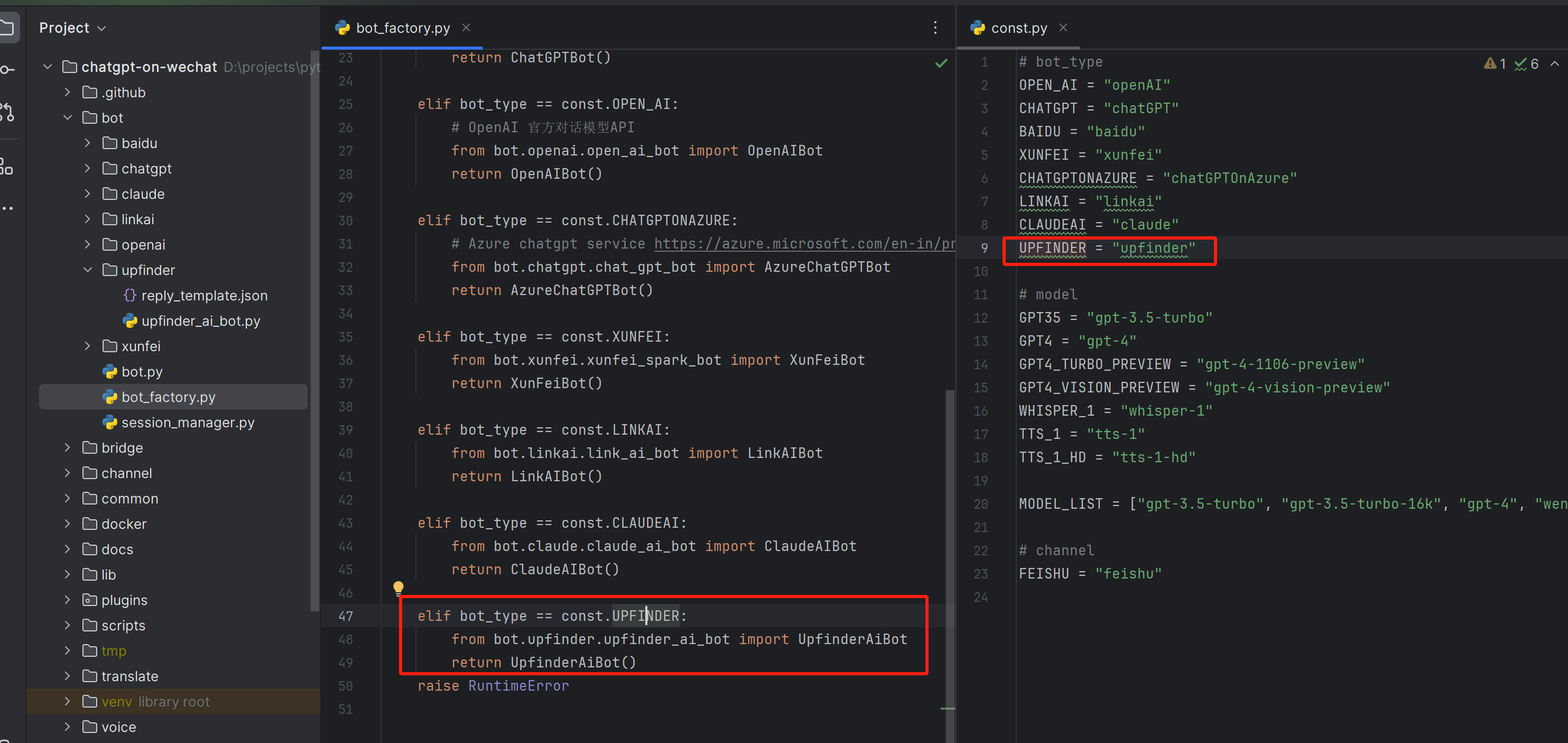Close the const.py tab
The width and height of the screenshot is (1568, 743).
tap(1063, 28)
